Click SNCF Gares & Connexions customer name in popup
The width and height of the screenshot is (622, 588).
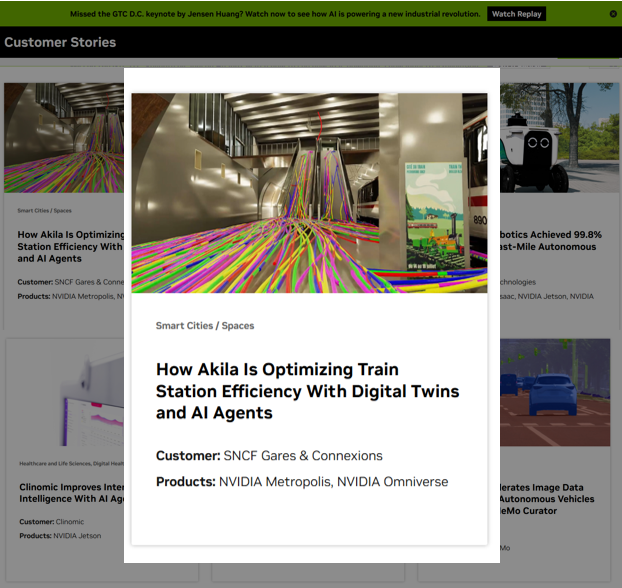(303, 456)
